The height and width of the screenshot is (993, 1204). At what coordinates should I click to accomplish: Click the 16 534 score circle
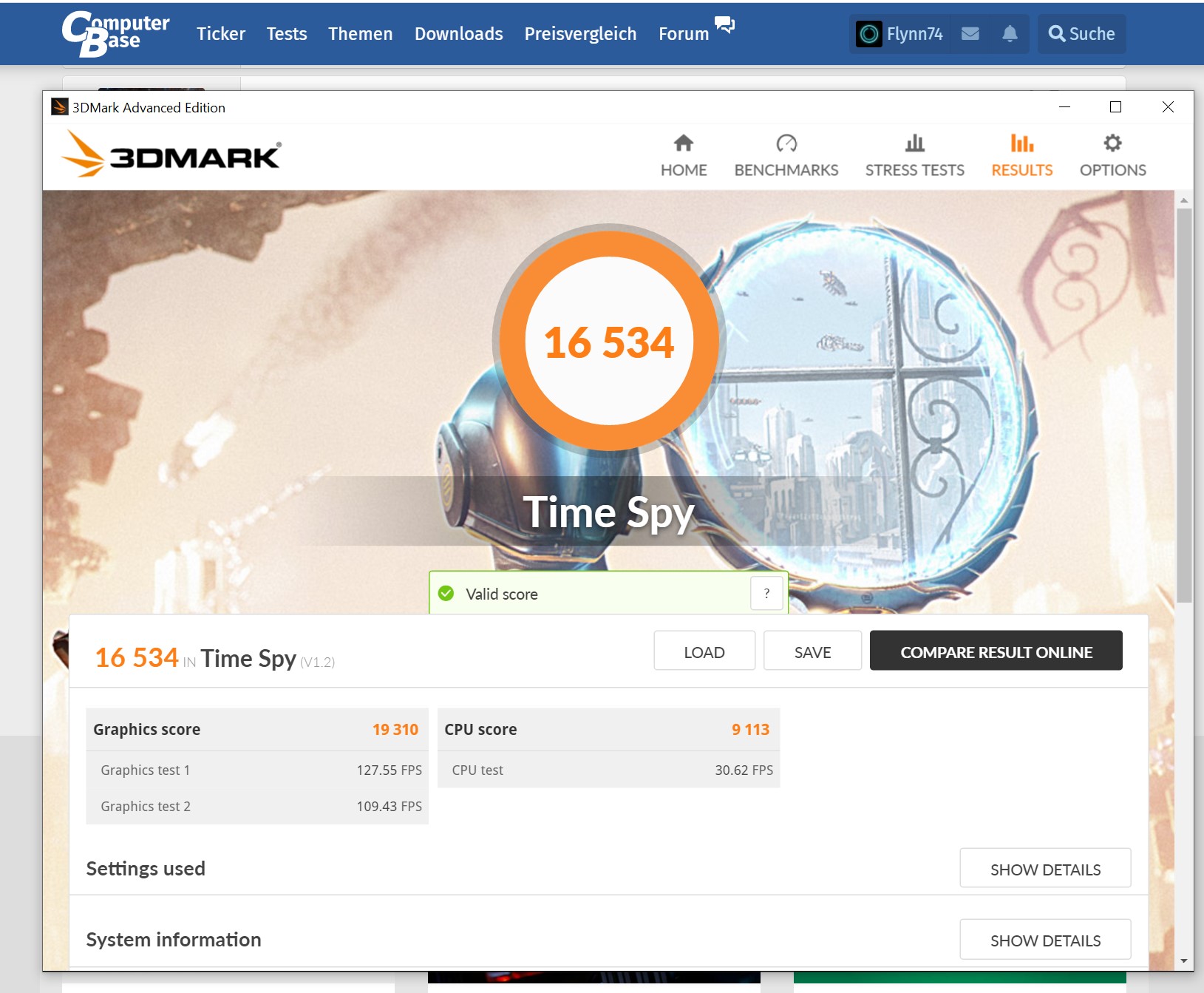[609, 342]
